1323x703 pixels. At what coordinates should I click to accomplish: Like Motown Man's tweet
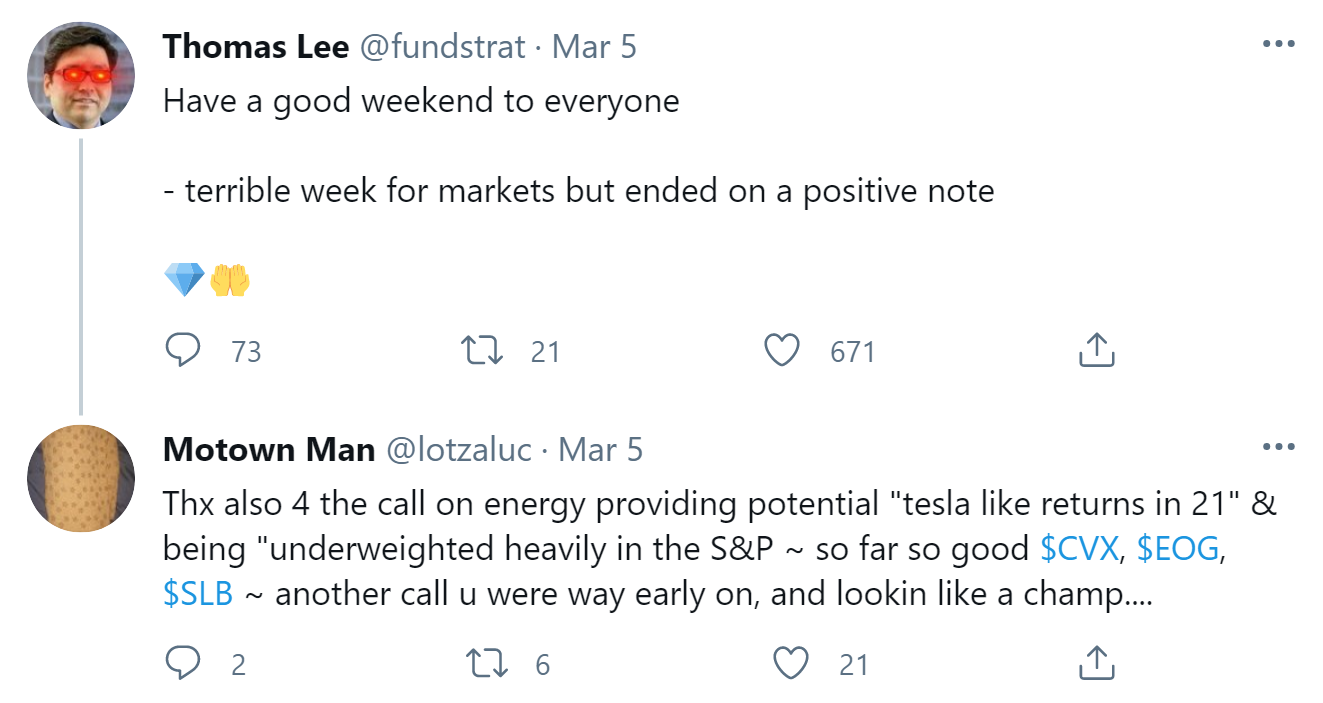click(791, 664)
